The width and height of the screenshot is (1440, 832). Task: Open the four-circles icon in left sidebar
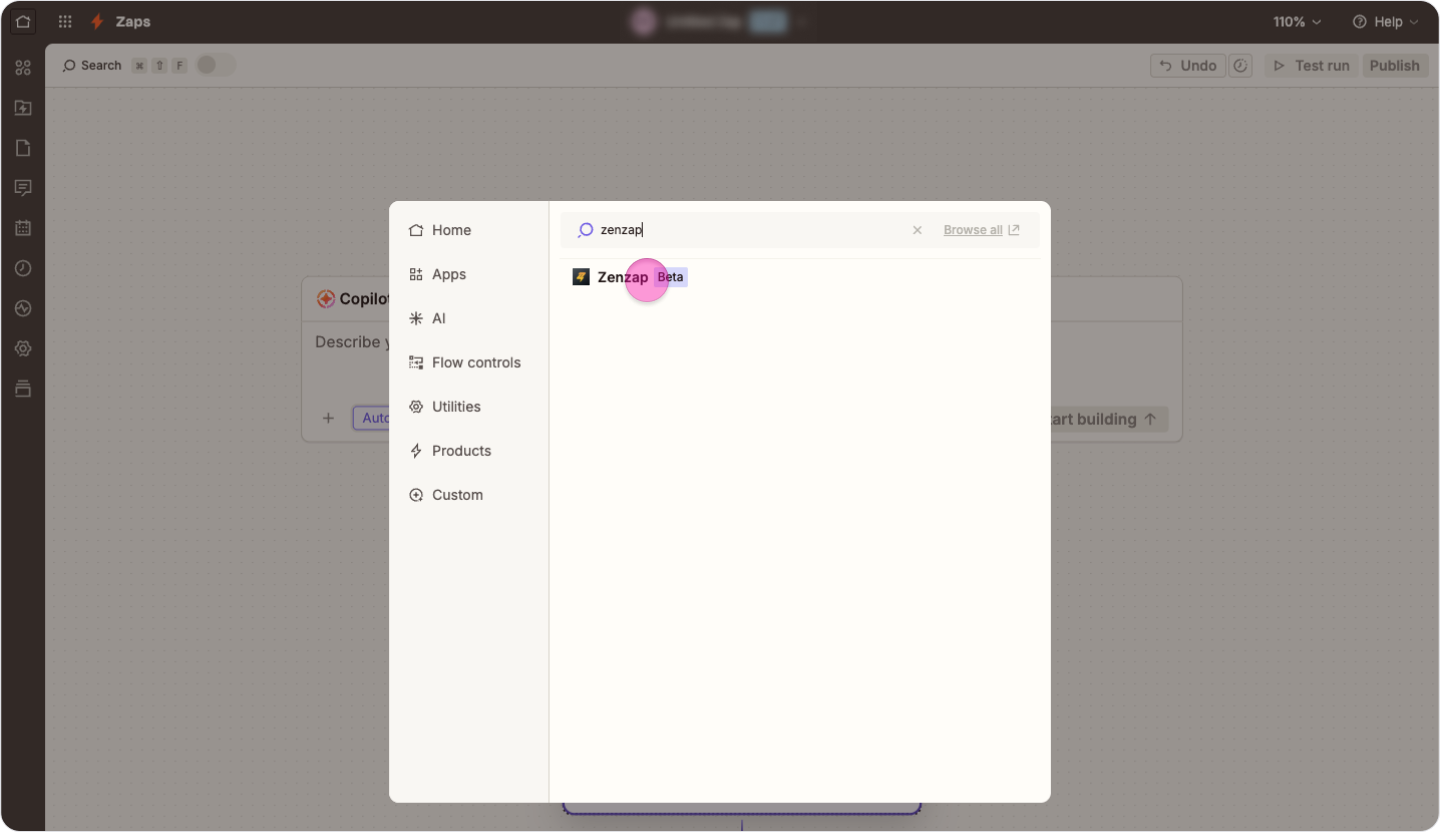pyautogui.click(x=23, y=68)
